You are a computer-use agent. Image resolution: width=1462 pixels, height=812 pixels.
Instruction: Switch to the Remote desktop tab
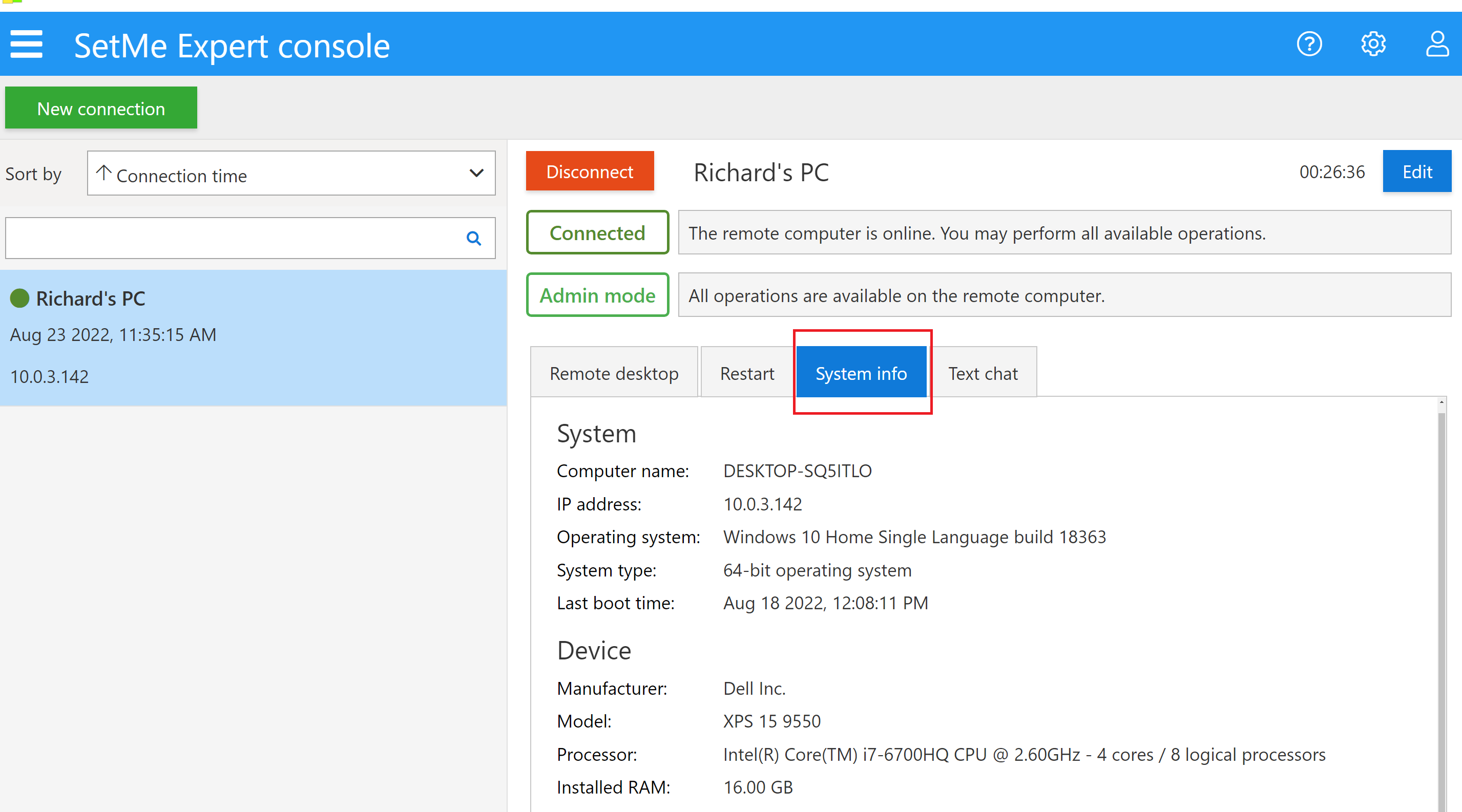click(x=614, y=373)
